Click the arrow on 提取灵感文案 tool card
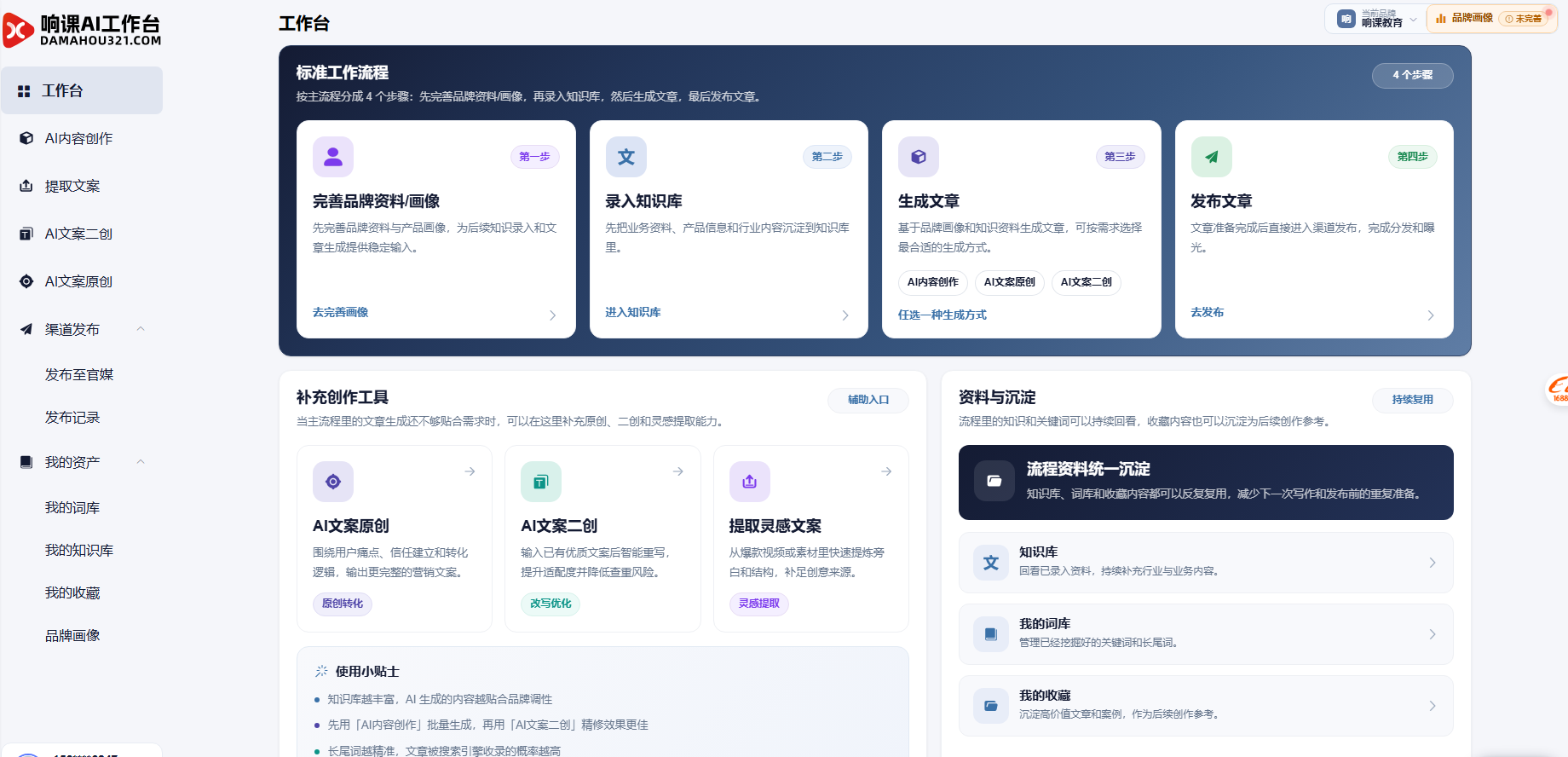The width and height of the screenshot is (1568, 757). click(886, 471)
